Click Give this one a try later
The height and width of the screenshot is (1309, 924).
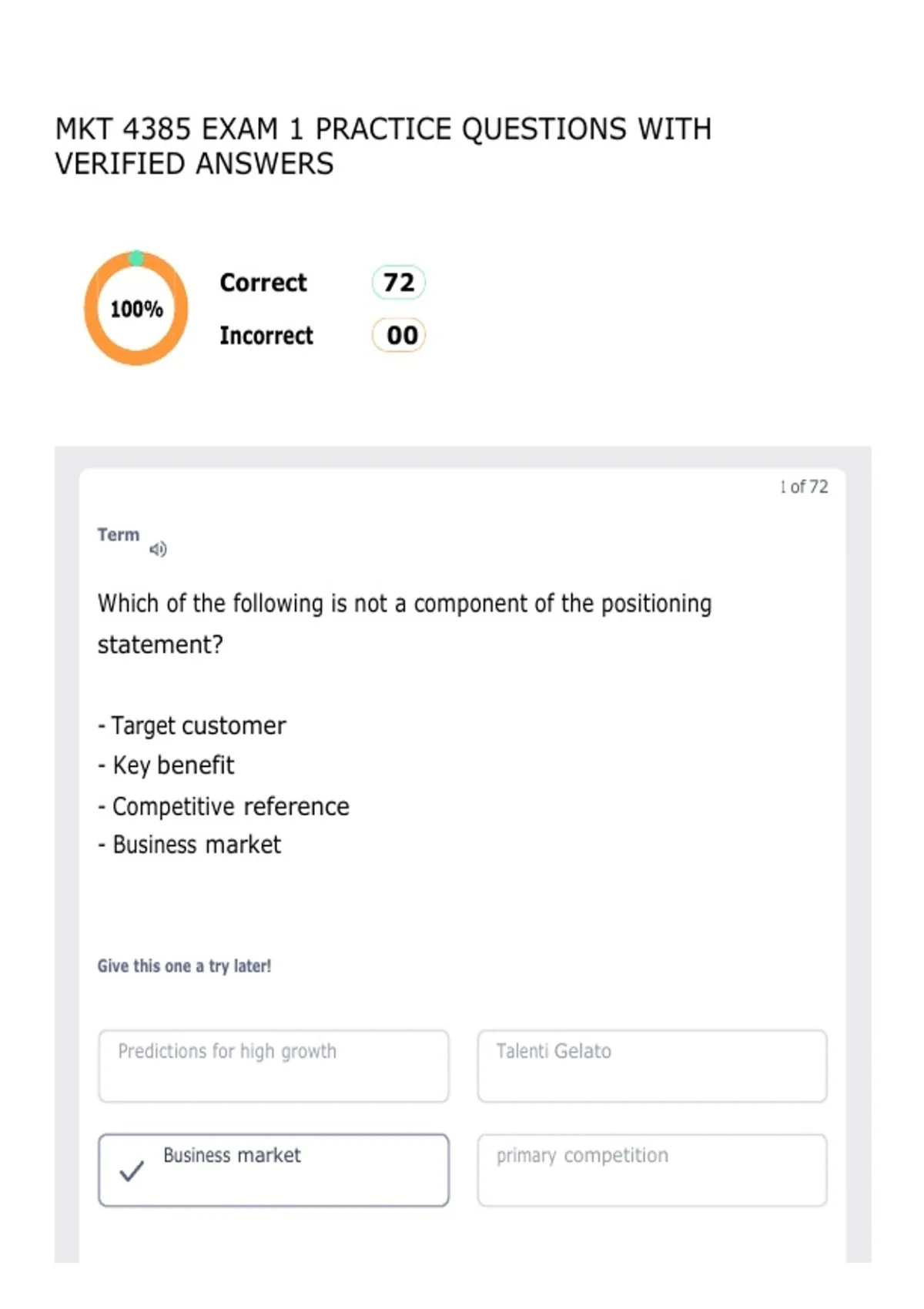pos(184,966)
